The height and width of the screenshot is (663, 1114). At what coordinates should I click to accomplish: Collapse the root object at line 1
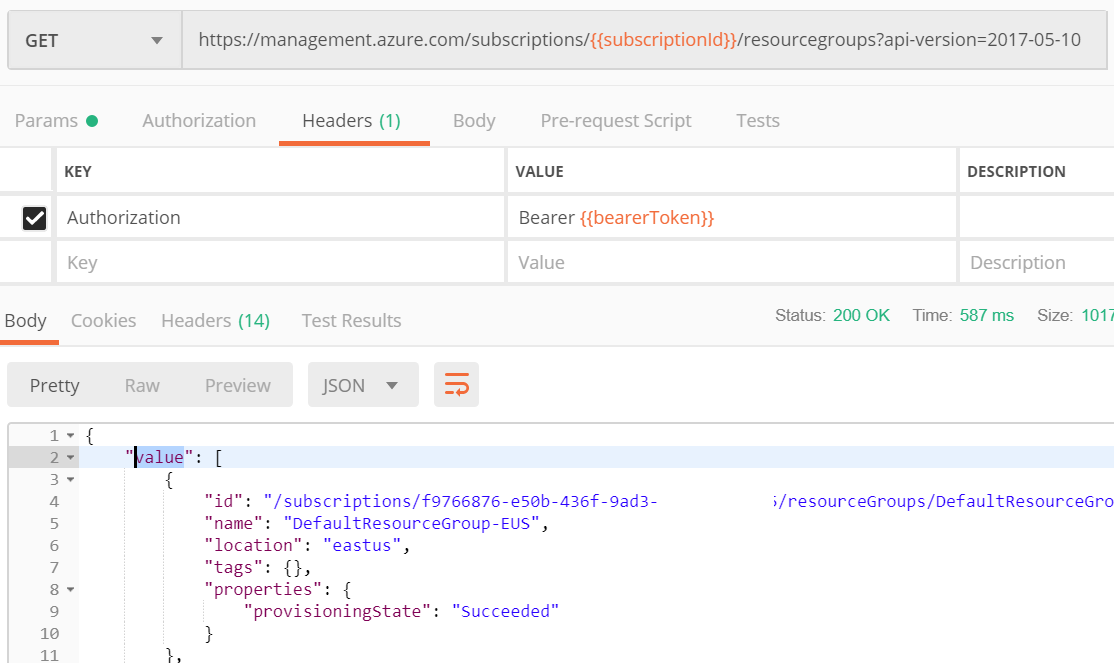[70, 436]
